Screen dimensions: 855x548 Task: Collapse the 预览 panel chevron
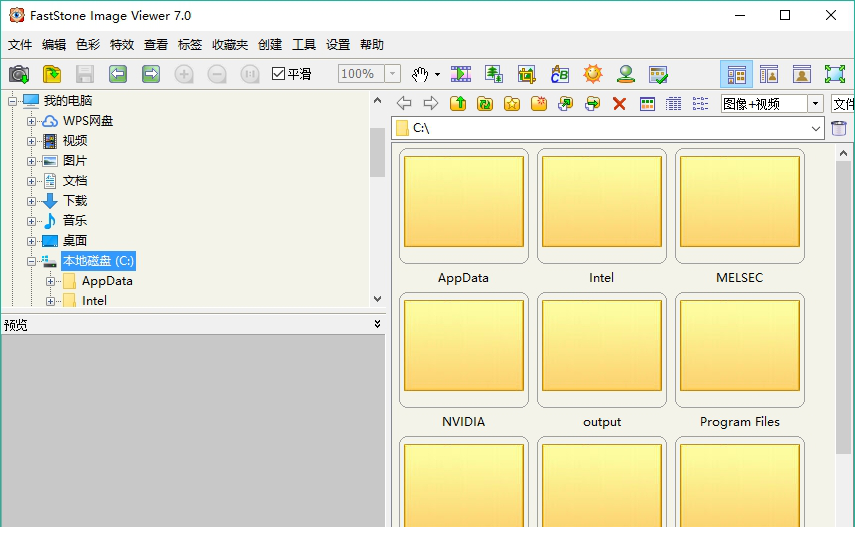pos(377,324)
